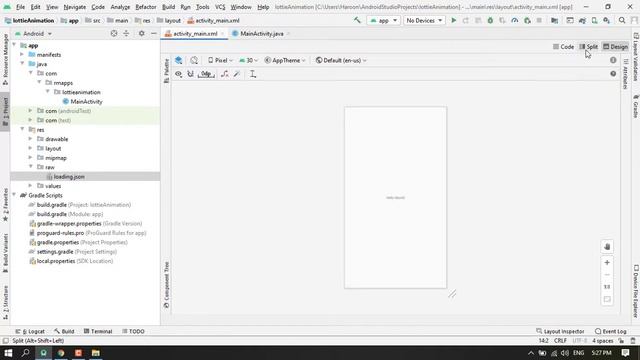Open the app run configuration dropdown
The height and width of the screenshot is (360, 640).
coord(383,20)
